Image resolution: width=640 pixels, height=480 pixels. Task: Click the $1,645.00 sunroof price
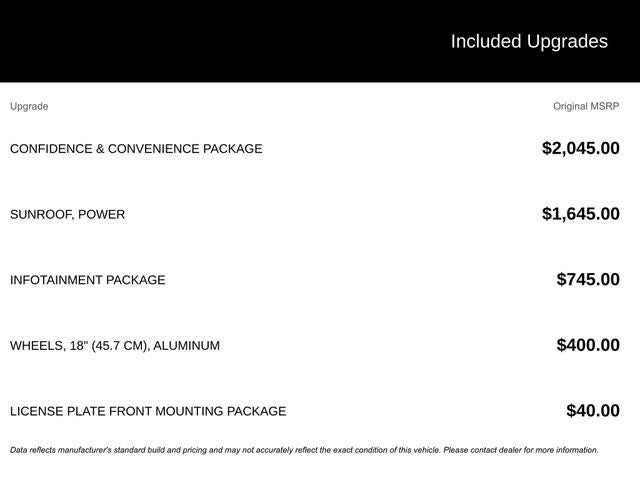coord(580,213)
